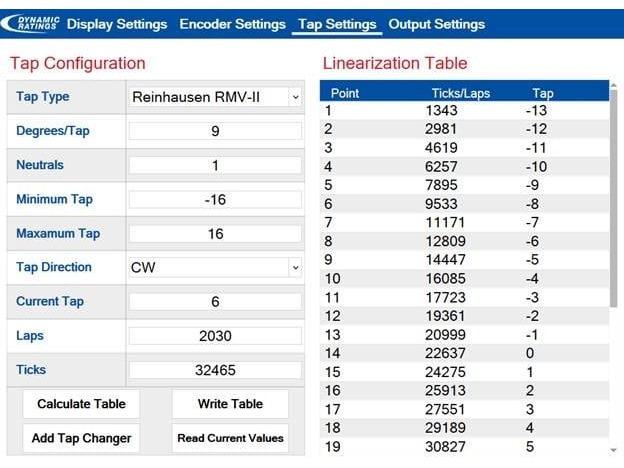624x468 pixels.
Task: Go to the Output Settings tab
Action: point(437,24)
